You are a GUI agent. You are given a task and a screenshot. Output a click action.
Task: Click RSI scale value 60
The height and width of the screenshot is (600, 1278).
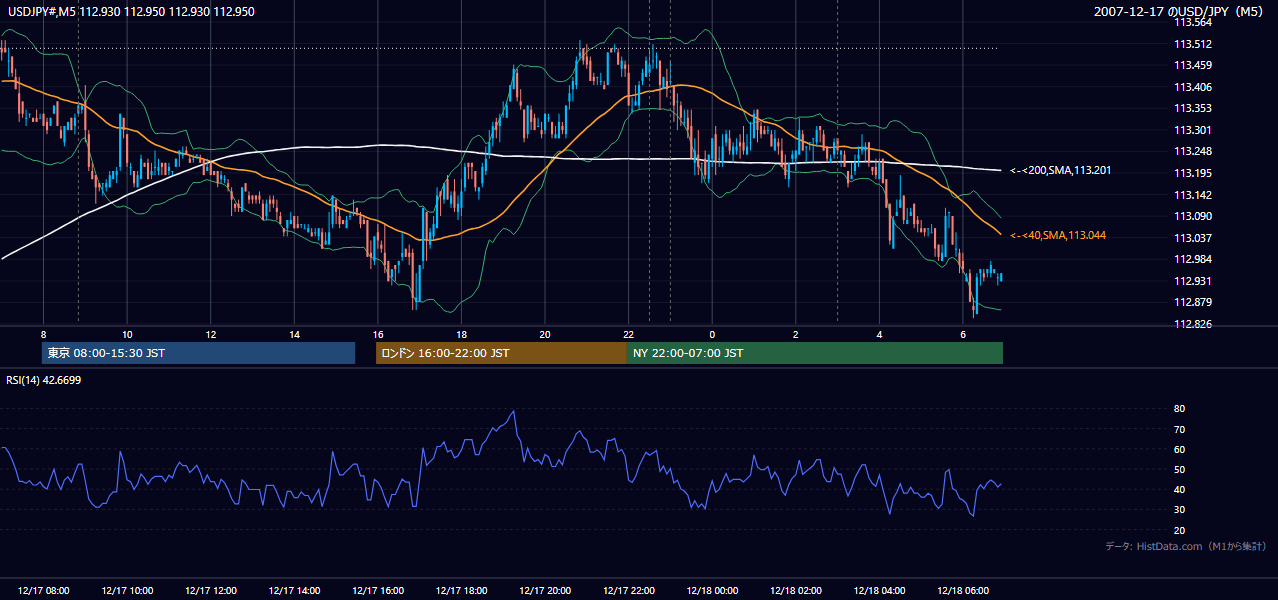[1180, 449]
